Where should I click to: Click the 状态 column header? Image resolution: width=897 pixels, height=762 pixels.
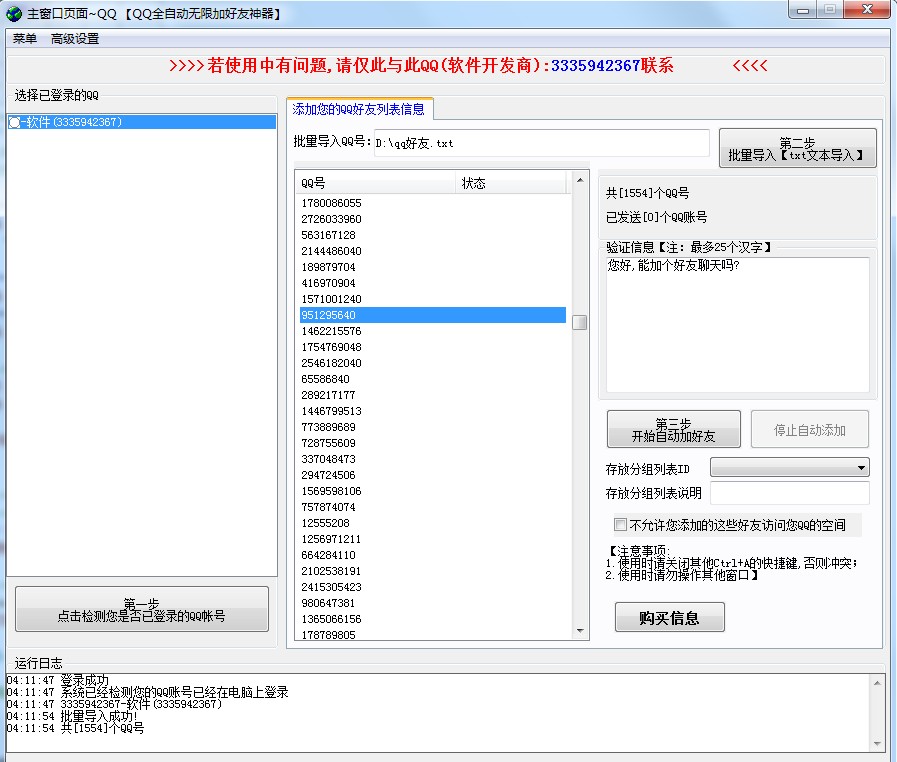click(x=511, y=183)
